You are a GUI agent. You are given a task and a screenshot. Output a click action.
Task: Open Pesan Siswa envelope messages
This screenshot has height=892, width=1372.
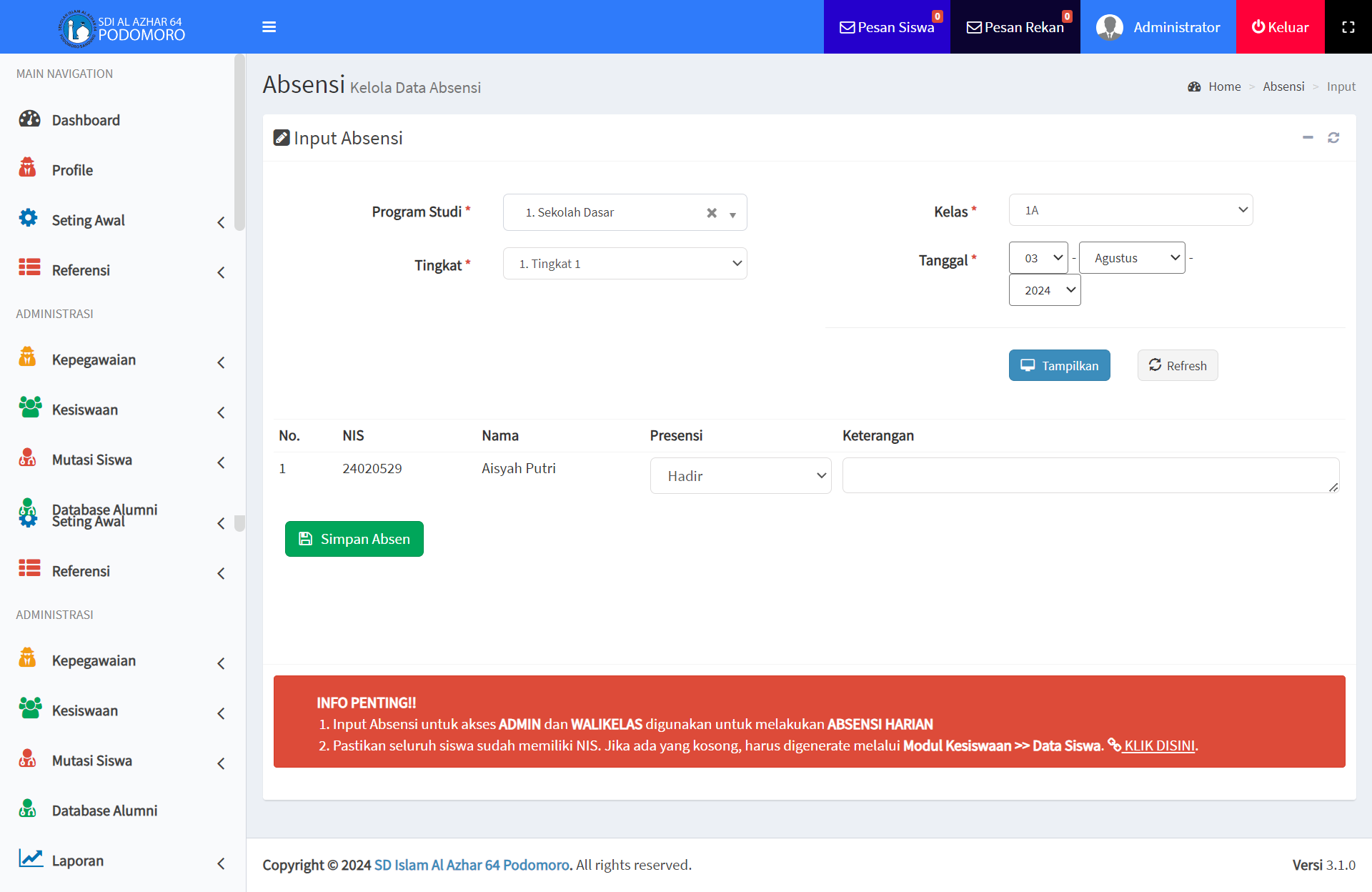(887, 27)
